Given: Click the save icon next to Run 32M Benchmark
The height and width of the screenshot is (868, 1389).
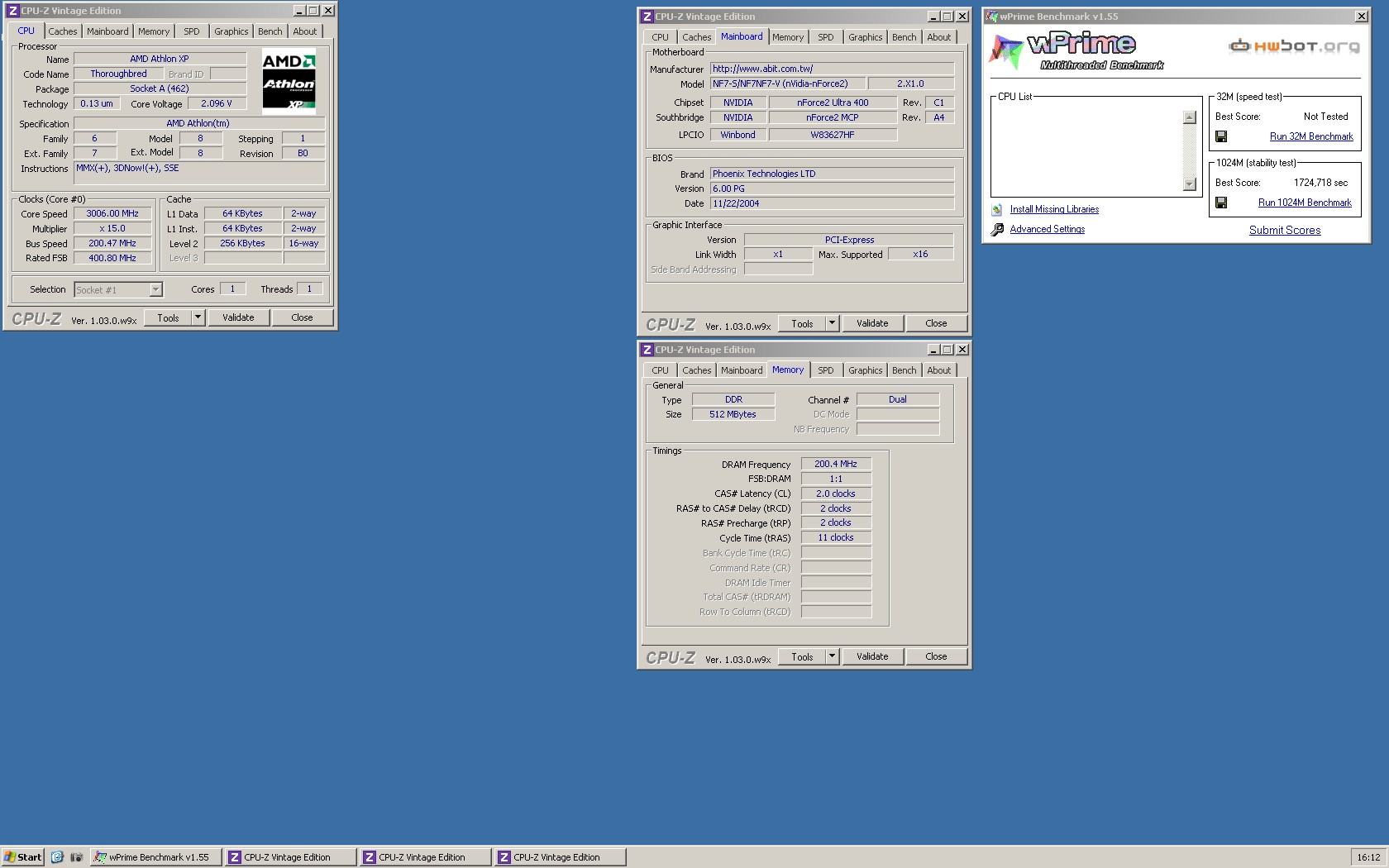Looking at the screenshot, I should (x=1221, y=136).
